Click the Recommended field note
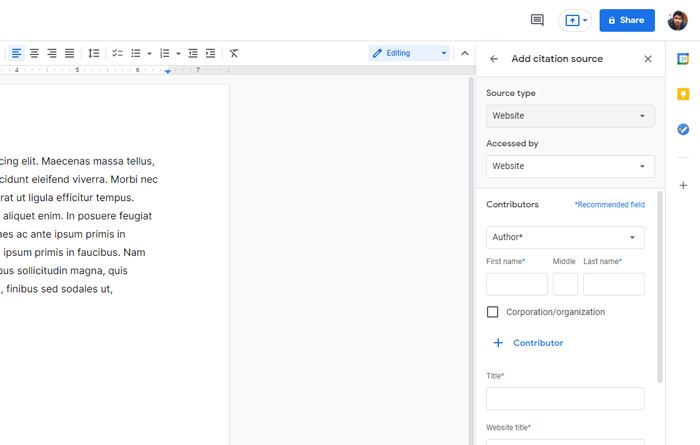The image size is (700, 445). tap(610, 205)
